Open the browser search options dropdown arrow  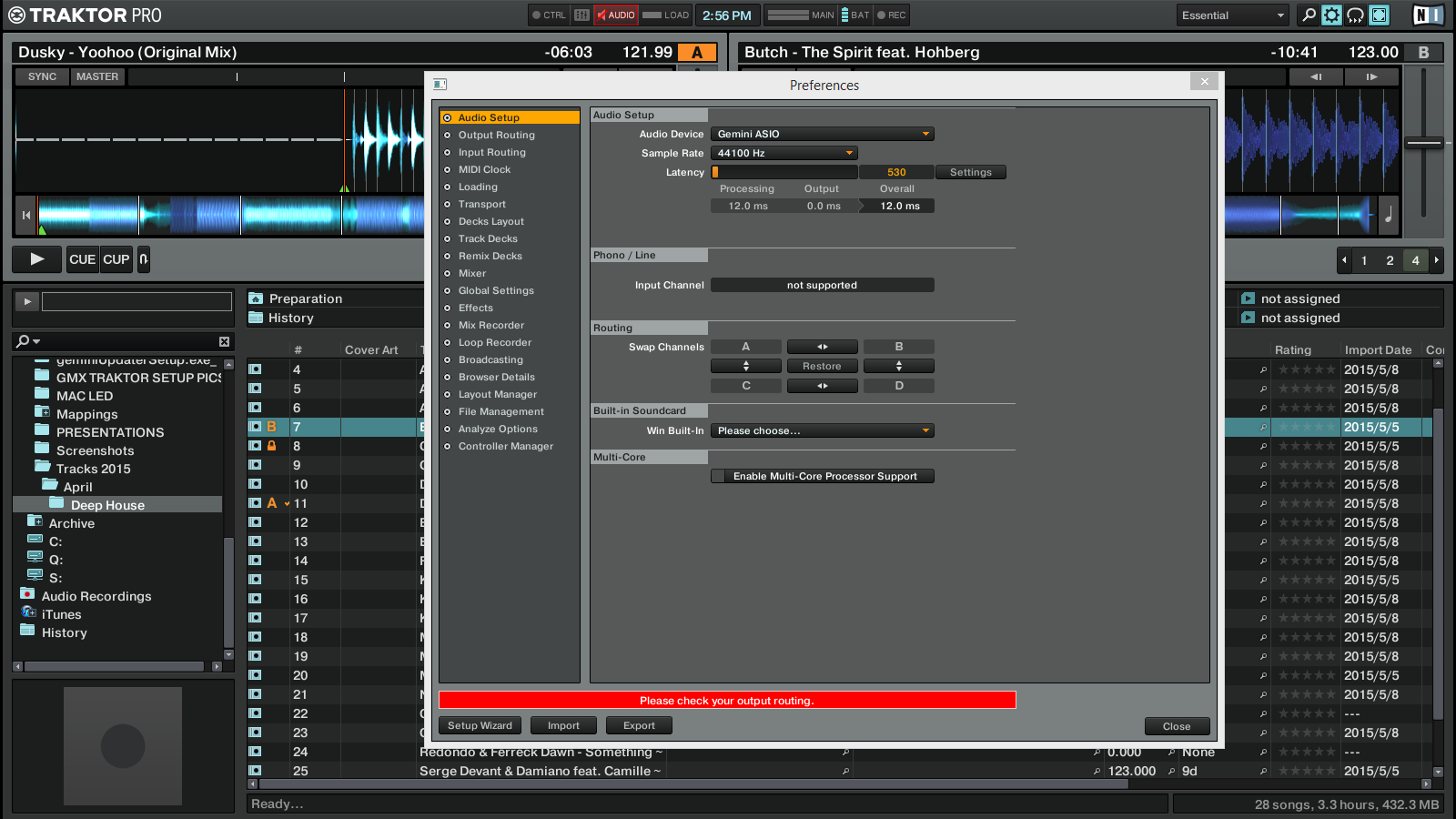36,341
